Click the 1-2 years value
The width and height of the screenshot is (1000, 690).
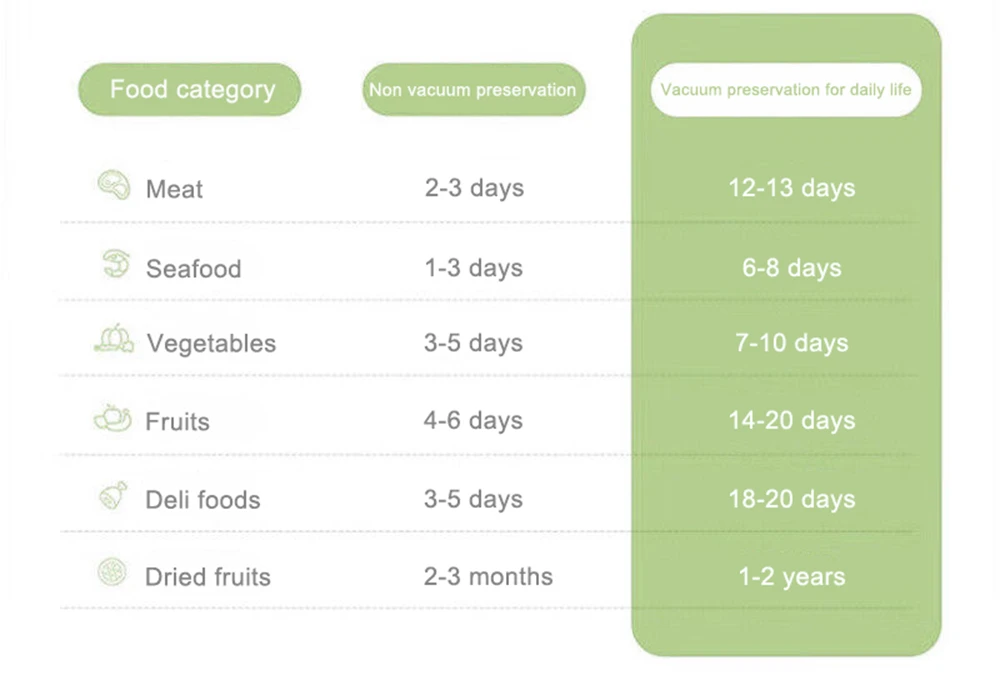coord(791,576)
